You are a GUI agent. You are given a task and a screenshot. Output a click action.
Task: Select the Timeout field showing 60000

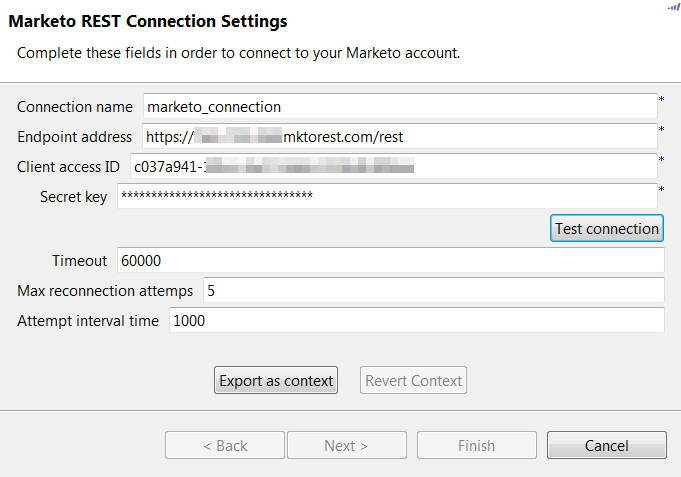point(390,260)
